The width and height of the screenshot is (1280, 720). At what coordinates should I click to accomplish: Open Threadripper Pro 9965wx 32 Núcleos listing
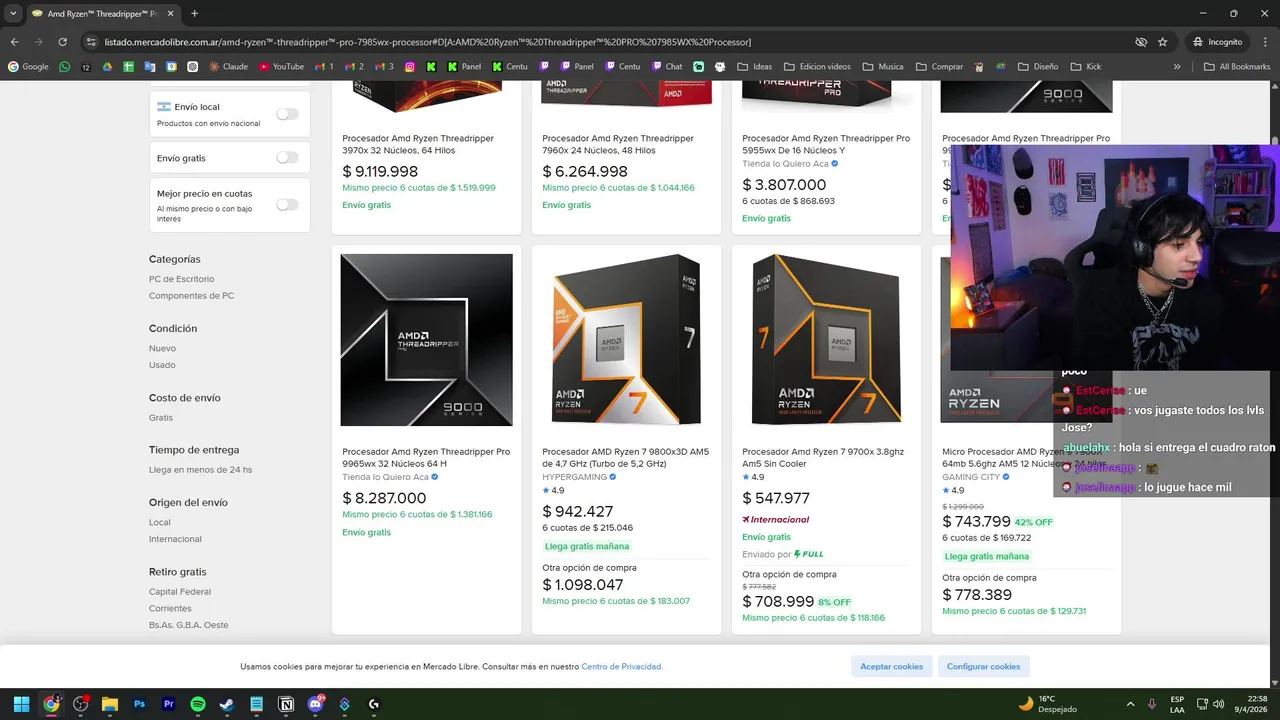pyautogui.click(x=426, y=457)
